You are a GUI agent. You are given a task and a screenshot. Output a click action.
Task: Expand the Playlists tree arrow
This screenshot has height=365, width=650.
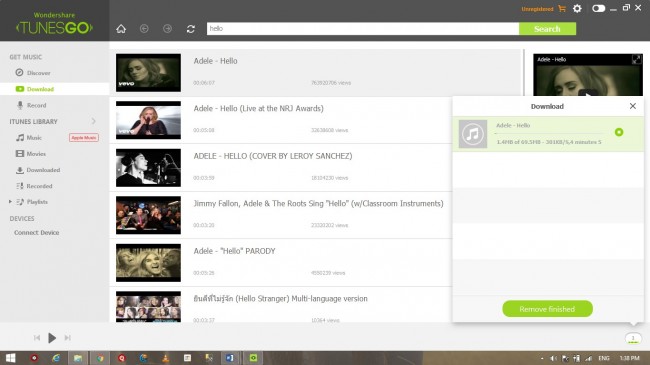(10, 202)
